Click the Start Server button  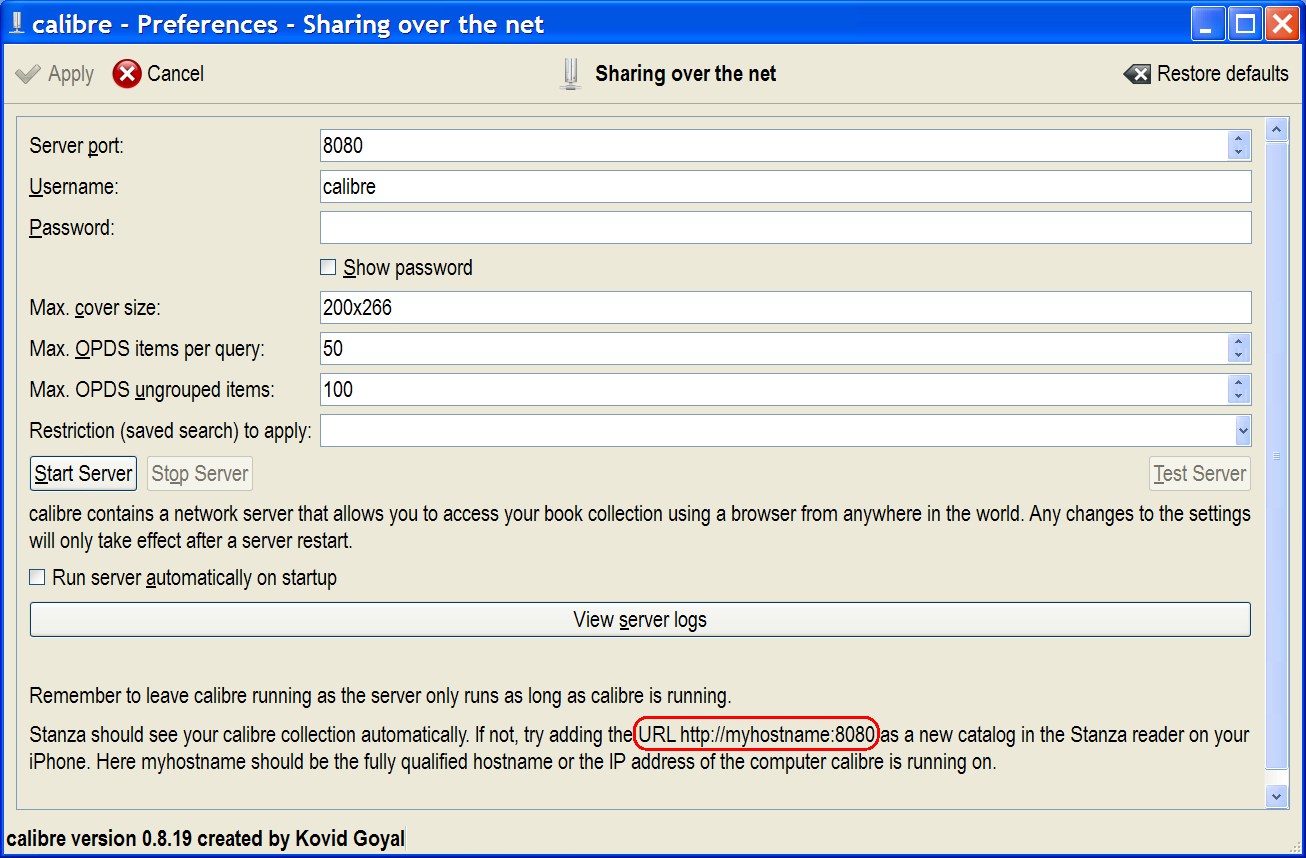click(x=83, y=473)
